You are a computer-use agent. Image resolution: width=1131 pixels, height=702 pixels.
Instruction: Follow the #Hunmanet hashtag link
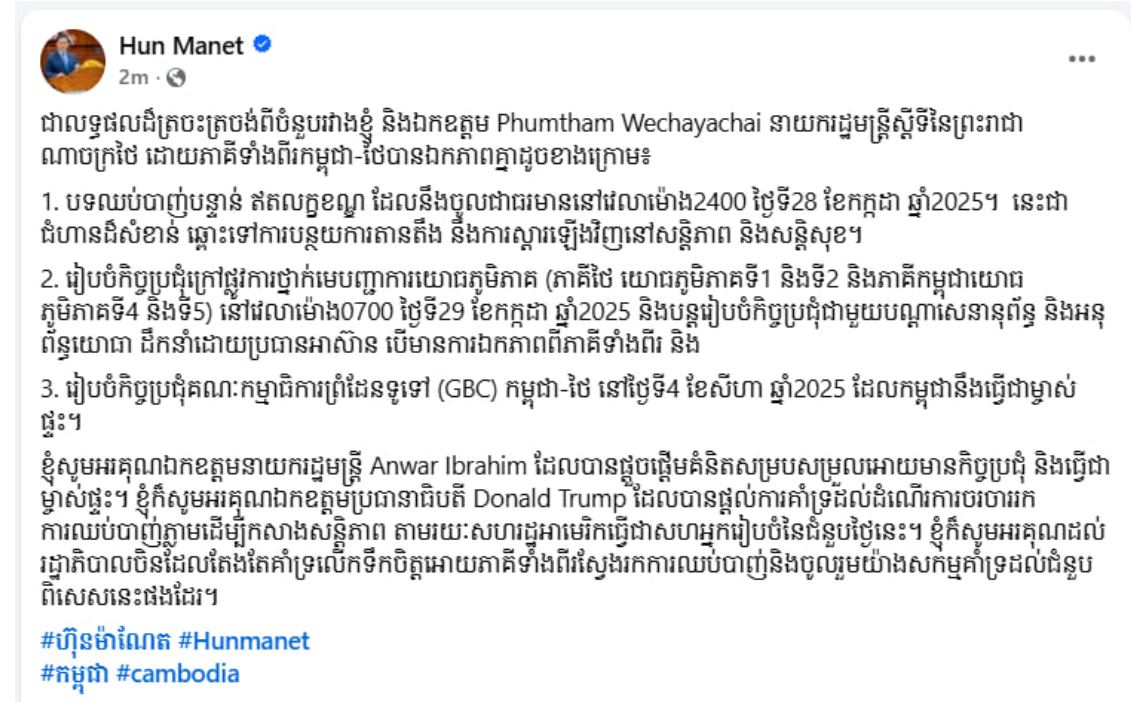(244, 640)
